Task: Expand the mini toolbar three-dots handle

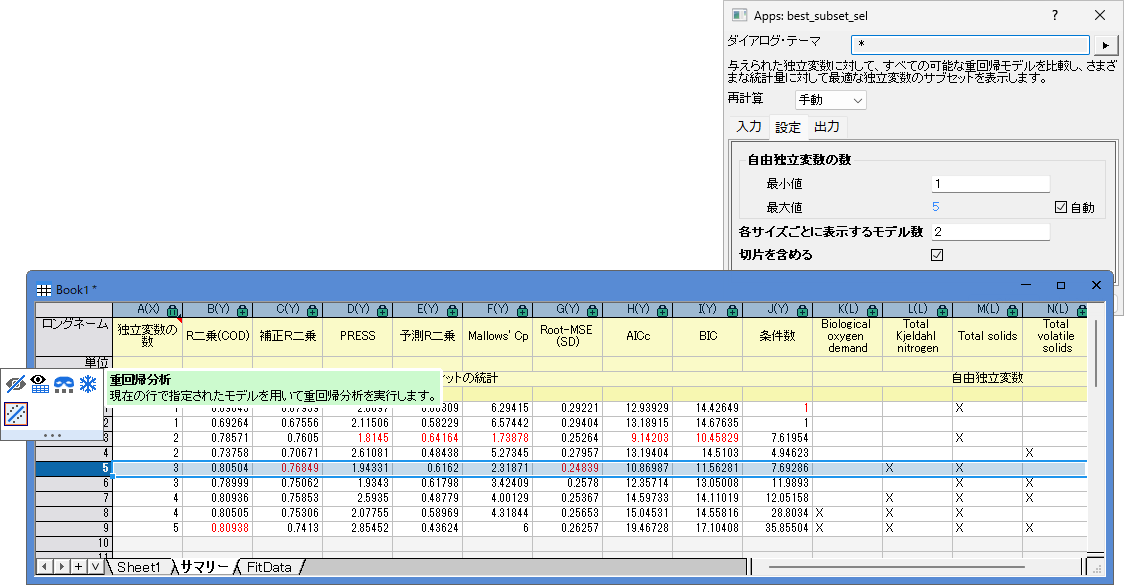Action: (x=52, y=435)
